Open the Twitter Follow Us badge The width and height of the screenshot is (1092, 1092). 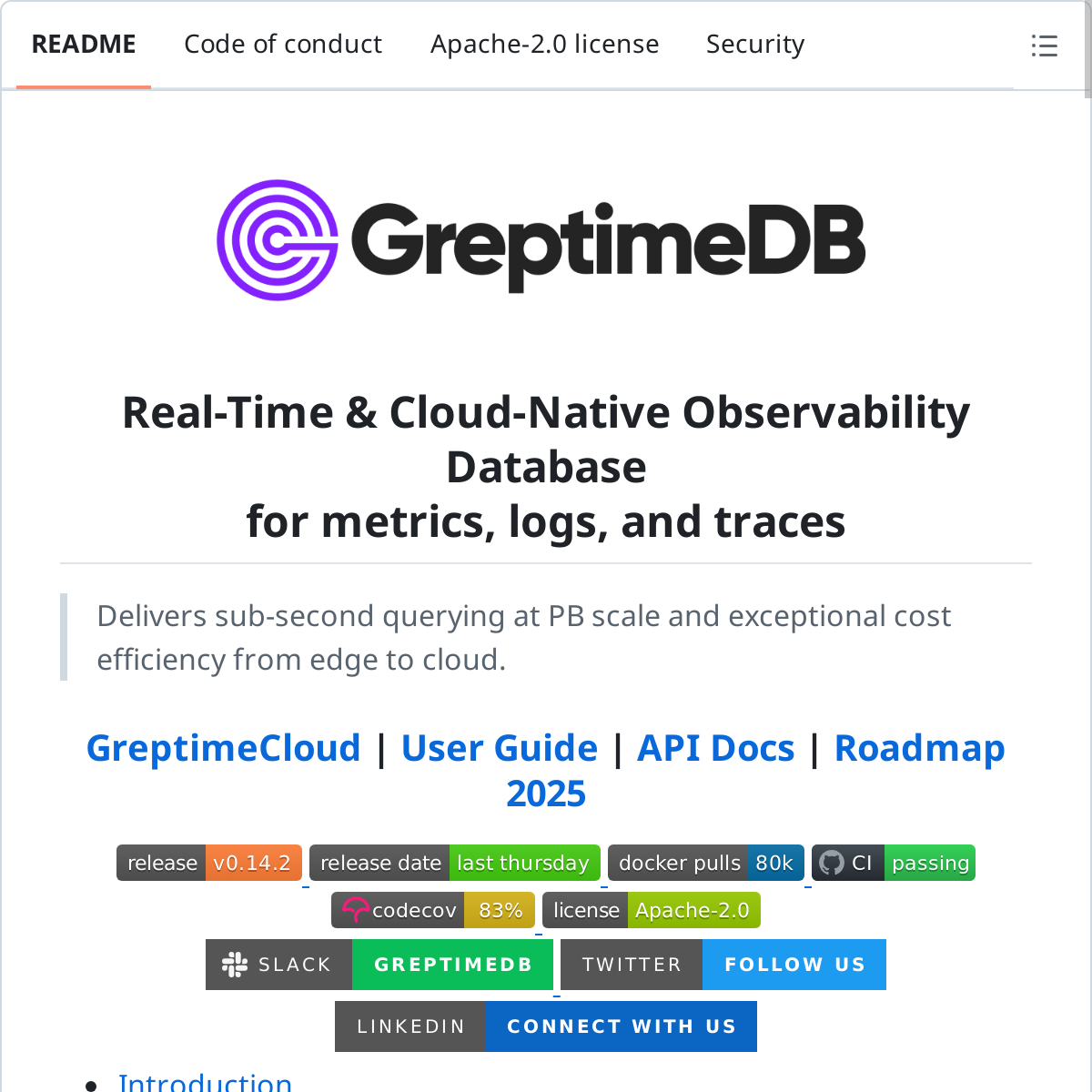point(723,965)
